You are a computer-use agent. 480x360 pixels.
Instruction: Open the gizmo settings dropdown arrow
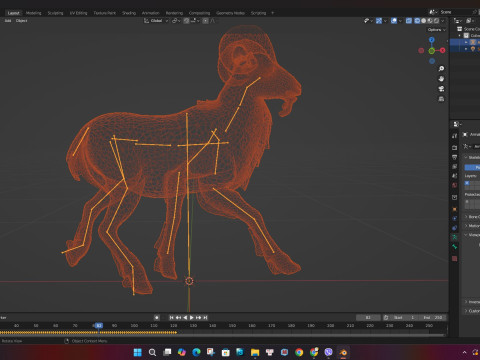point(385,21)
